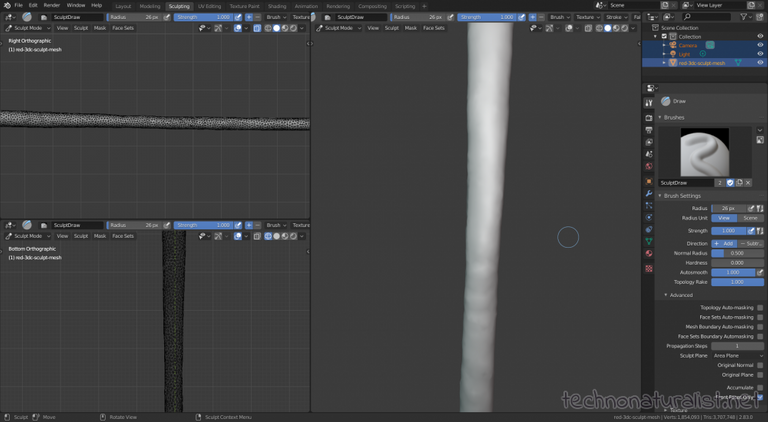Image resolution: width=768 pixels, height=422 pixels.
Task: Open Face Sets menu in bottom-left viewport
Action: click(x=123, y=236)
